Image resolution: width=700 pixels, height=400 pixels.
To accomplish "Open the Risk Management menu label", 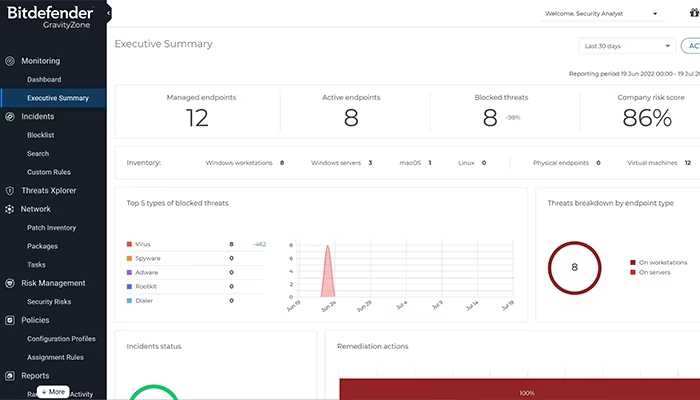I will click(53, 283).
